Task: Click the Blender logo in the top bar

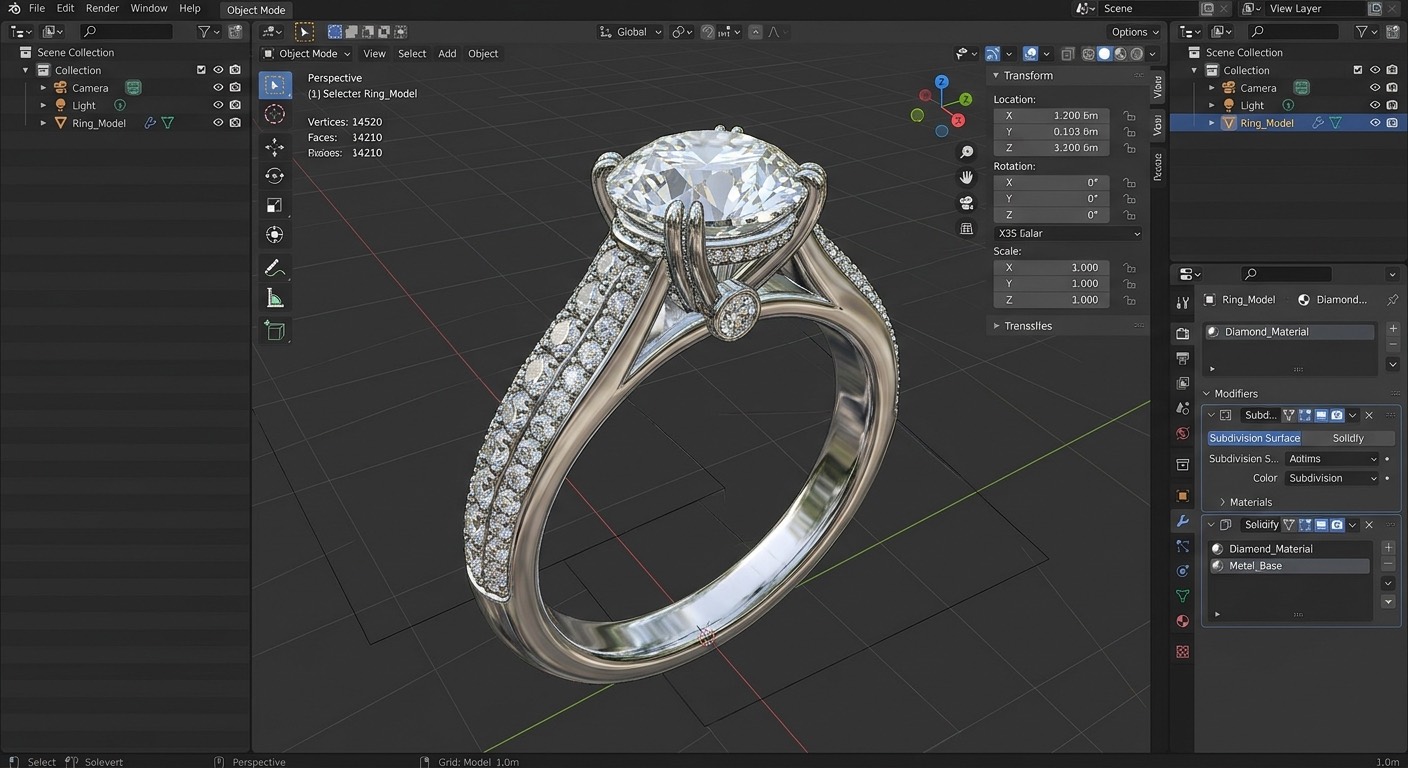Action: (x=14, y=8)
